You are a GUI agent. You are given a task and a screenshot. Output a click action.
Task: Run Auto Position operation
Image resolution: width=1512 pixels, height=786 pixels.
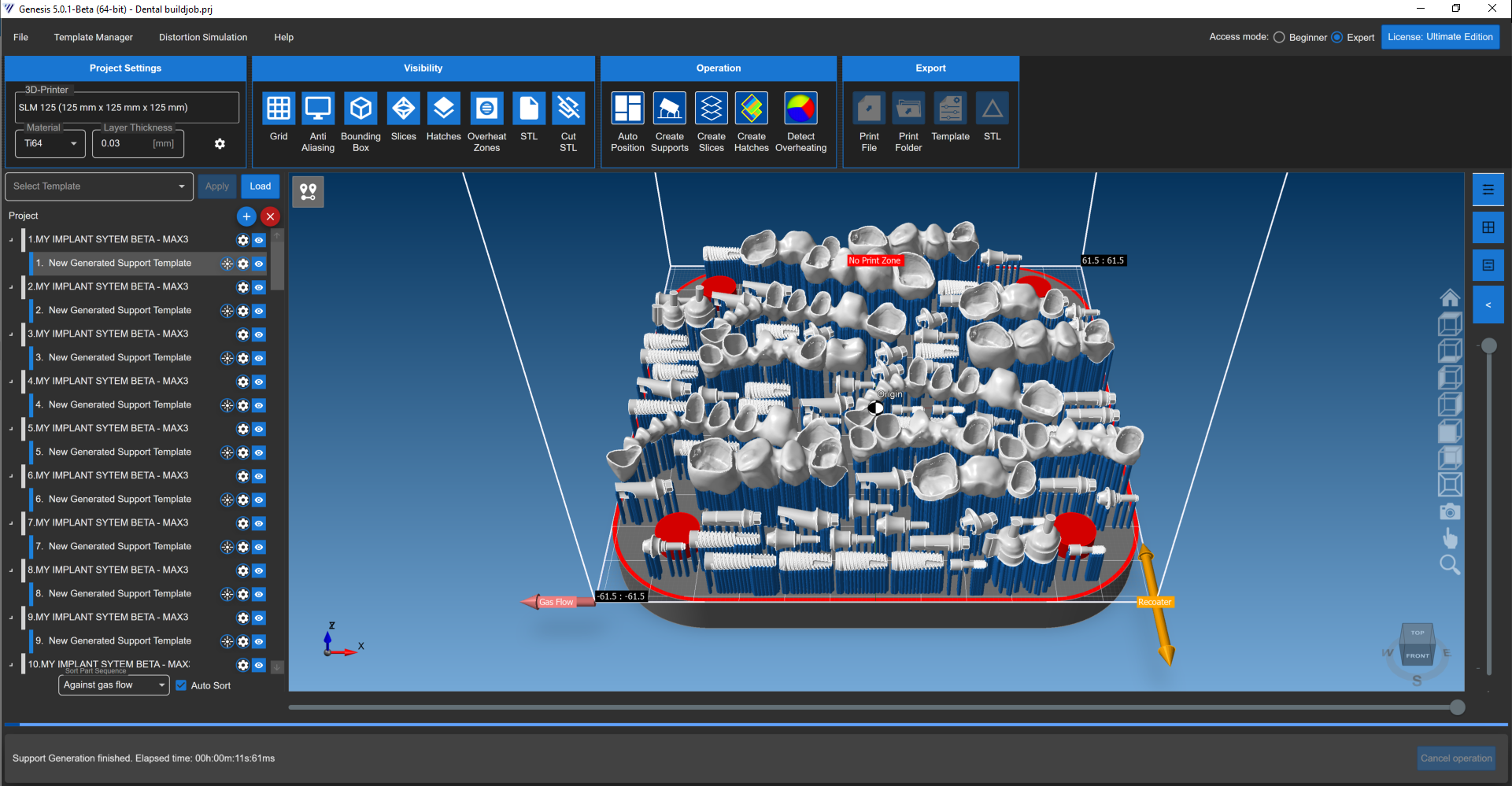pos(627,109)
